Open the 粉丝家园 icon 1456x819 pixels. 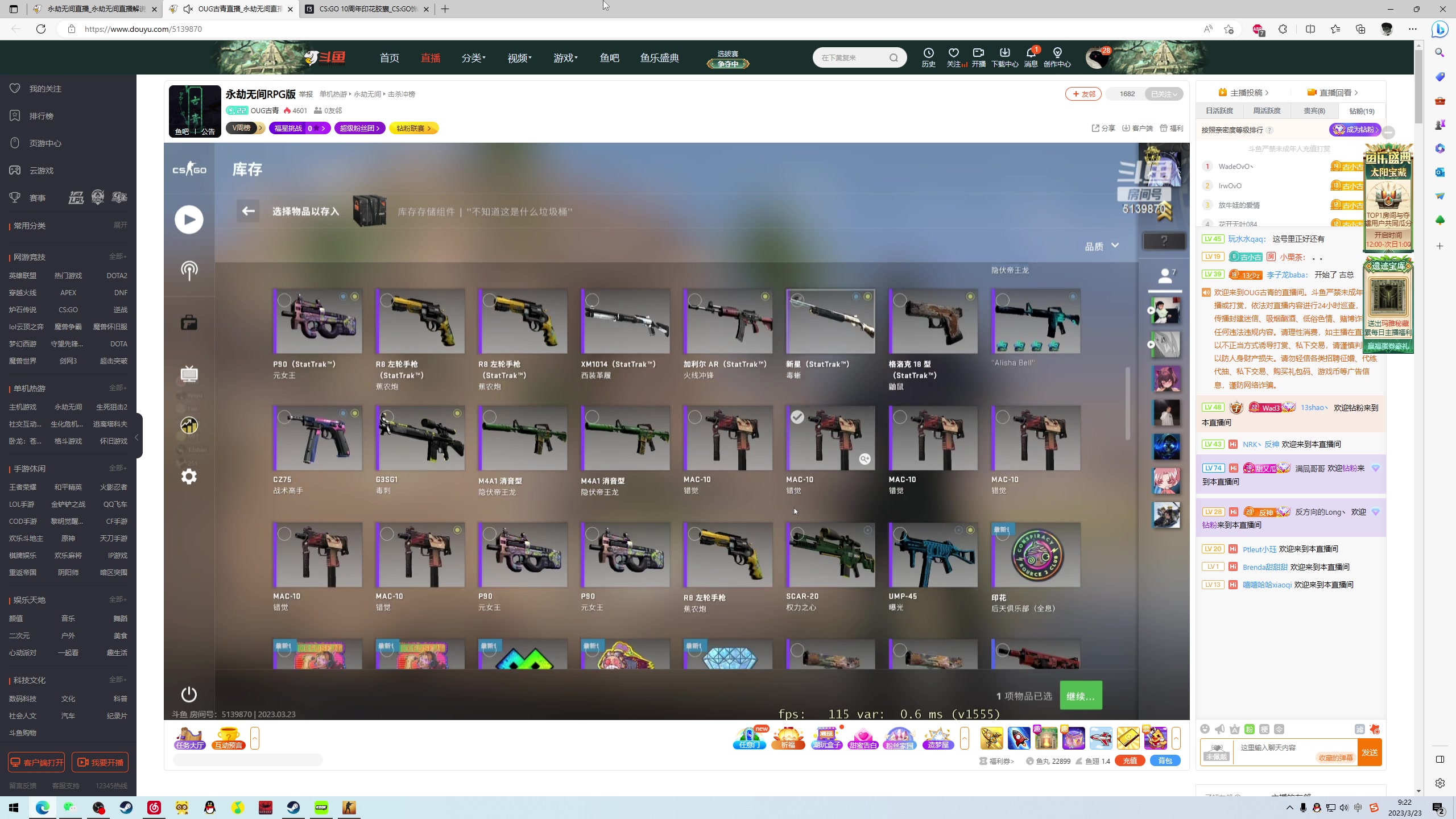click(x=900, y=738)
